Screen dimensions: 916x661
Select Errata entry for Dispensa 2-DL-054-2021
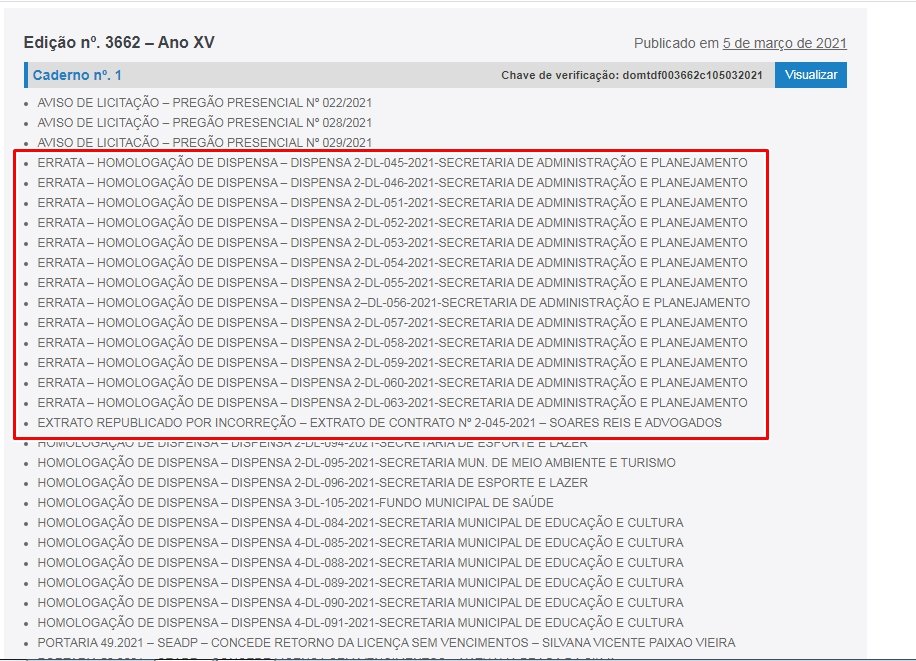tap(392, 263)
